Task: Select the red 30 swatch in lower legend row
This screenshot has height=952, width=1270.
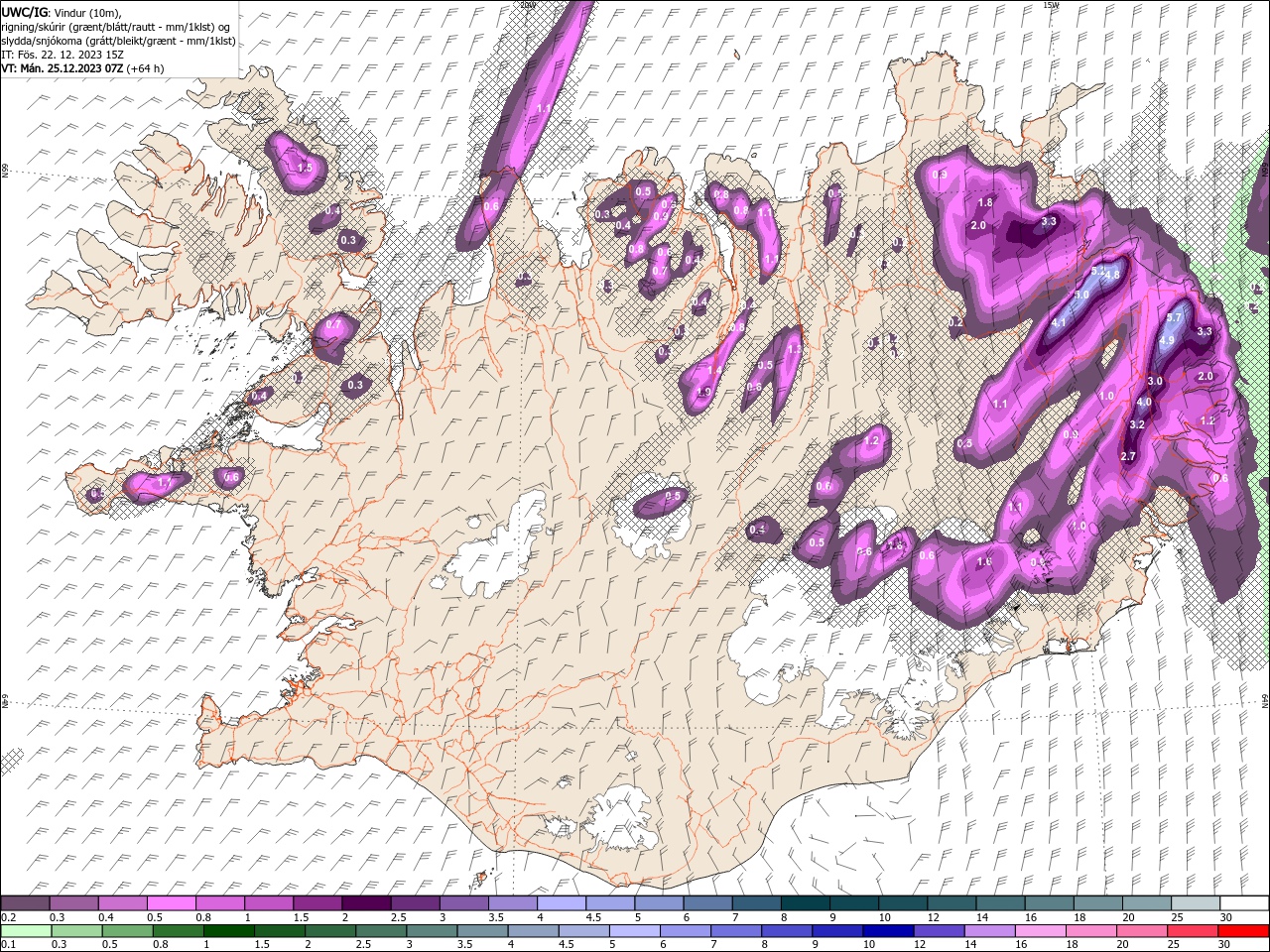Action: 1243,931
